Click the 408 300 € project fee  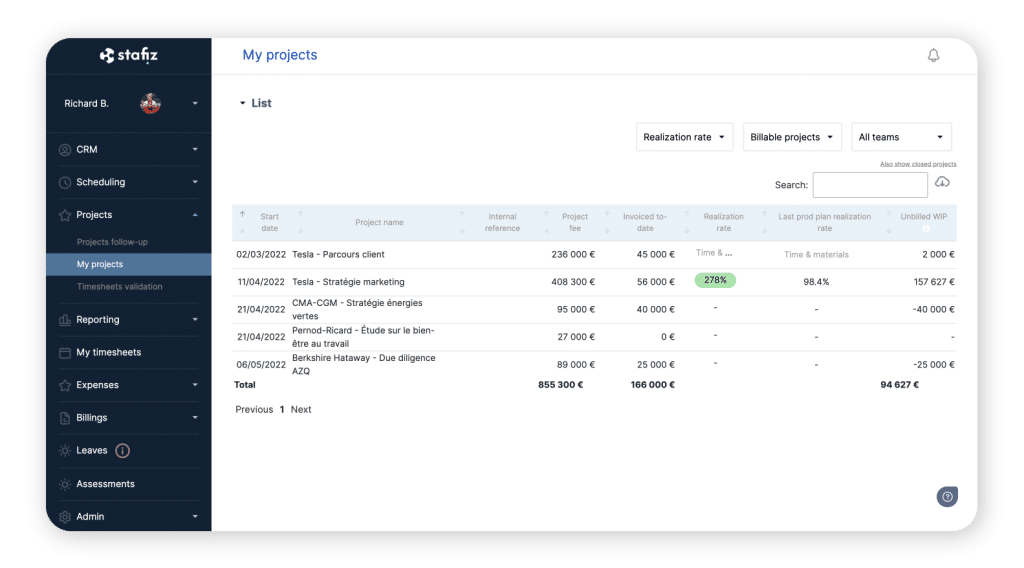(x=573, y=282)
